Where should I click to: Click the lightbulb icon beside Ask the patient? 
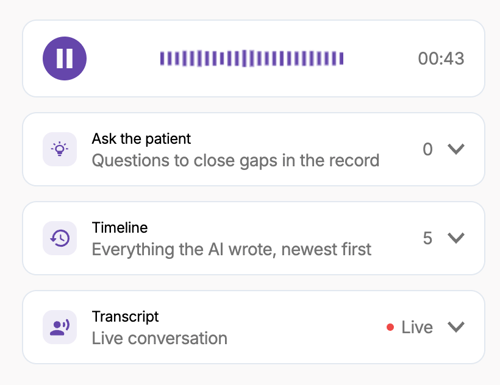tap(60, 149)
